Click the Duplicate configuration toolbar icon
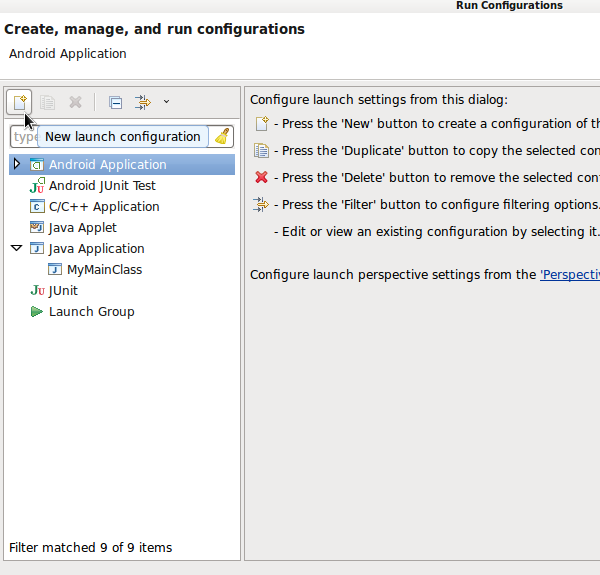Screen dimensions: 600x575 tap(47, 102)
